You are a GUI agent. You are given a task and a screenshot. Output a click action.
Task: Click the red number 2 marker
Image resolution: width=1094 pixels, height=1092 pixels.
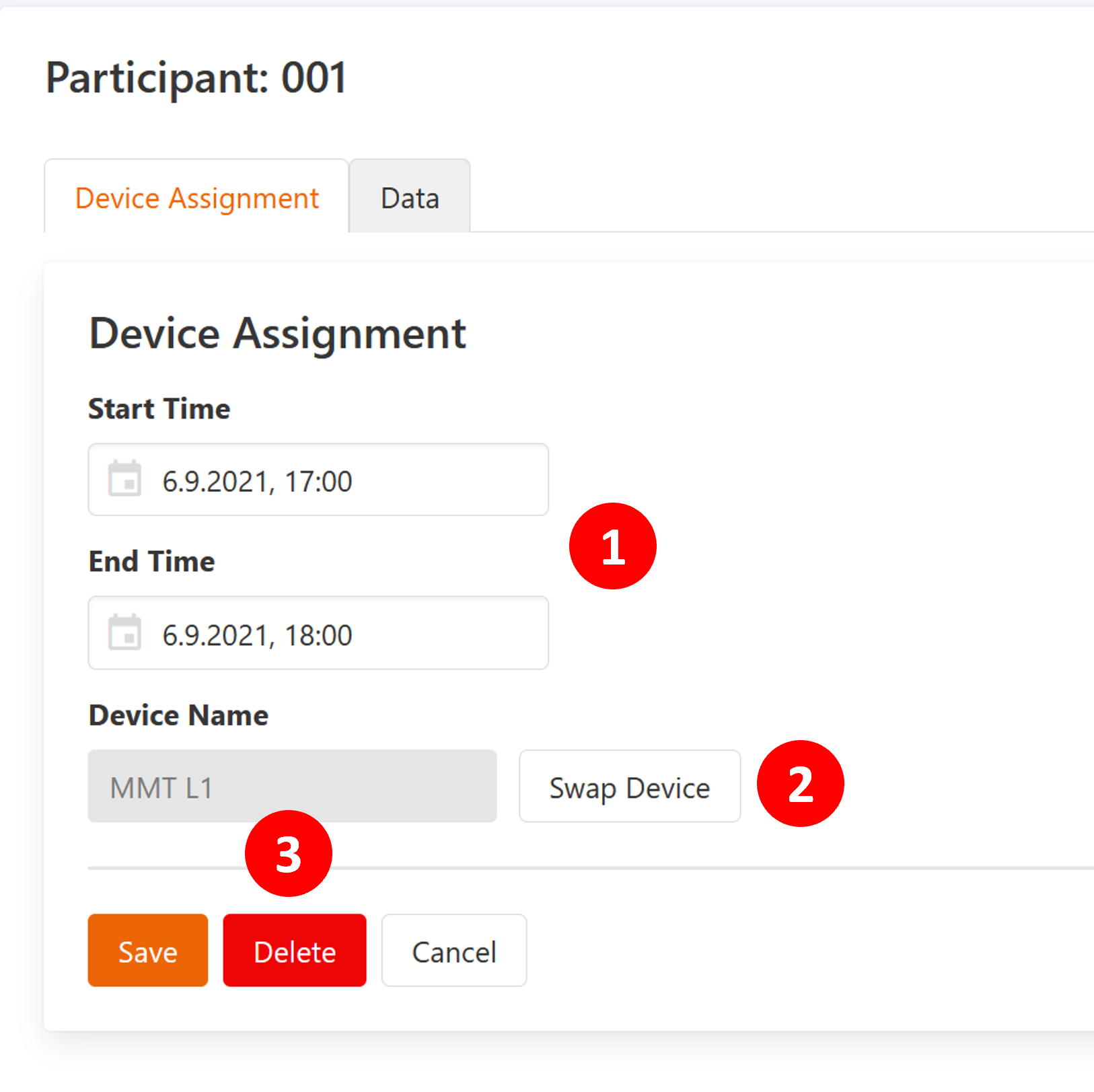coord(800,784)
